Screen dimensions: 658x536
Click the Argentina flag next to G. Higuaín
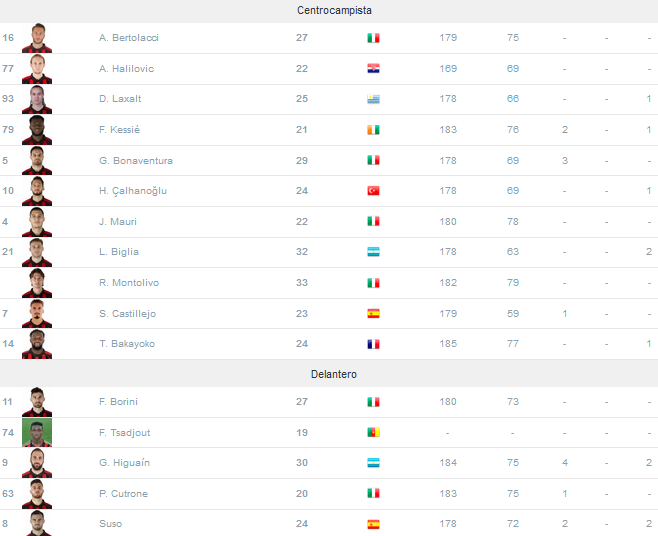pyautogui.click(x=373, y=463)
